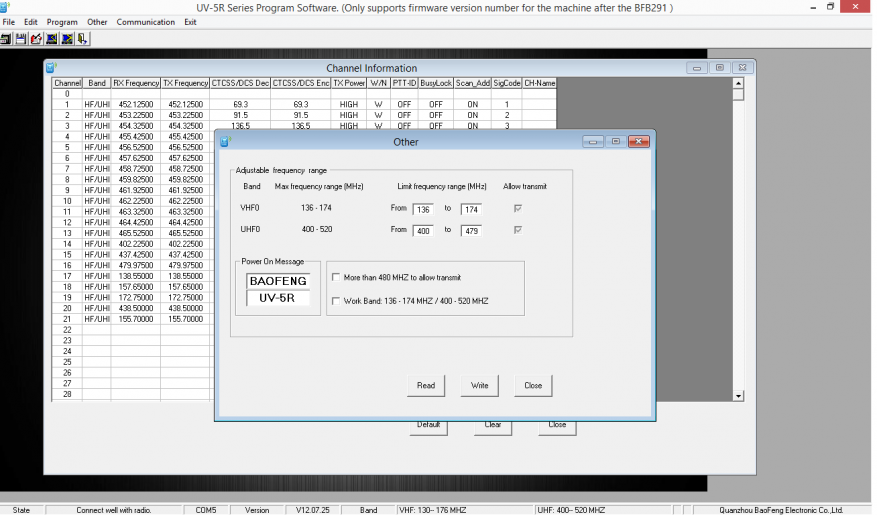This screenshot has width=877, height=515.
Task: Click Default button in Channel Information window
Action: [x=428, y=427]
